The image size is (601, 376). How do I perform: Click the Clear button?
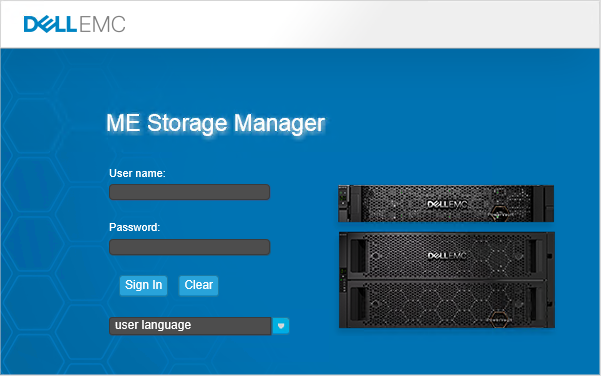coord(199,285)
